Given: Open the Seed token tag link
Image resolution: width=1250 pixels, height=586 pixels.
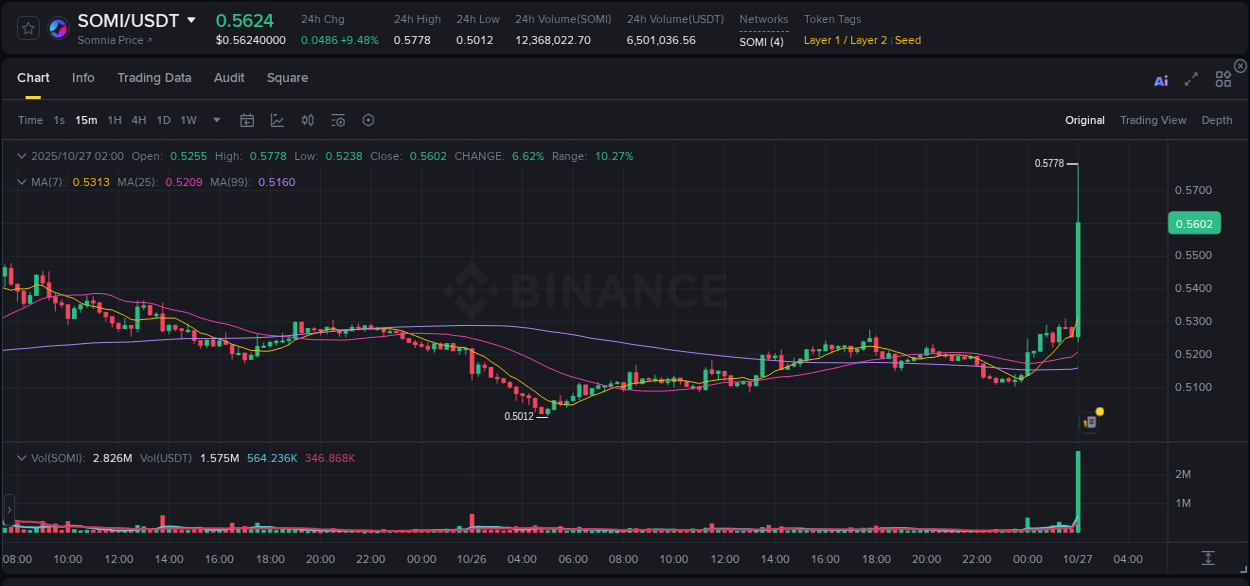Looking at the screenshot, I should pyautogui.click(x=908, y=40).
